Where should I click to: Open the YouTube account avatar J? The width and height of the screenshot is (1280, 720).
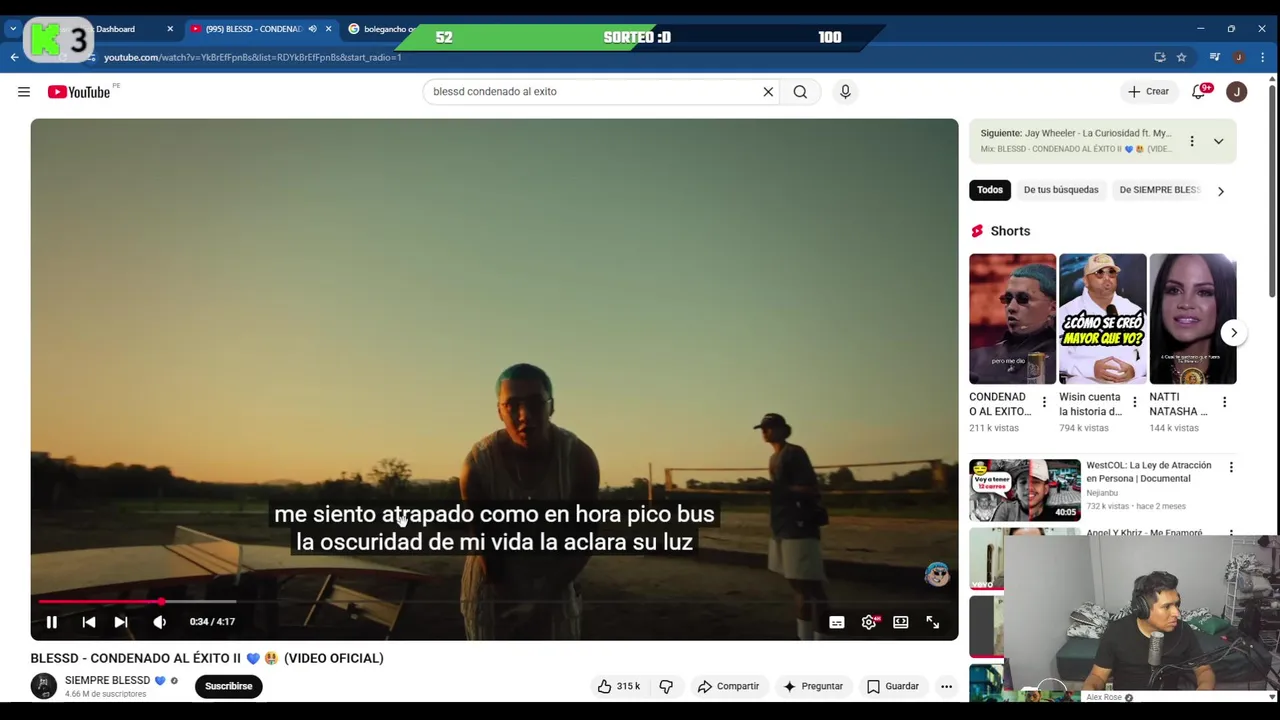coord(1237,92)
